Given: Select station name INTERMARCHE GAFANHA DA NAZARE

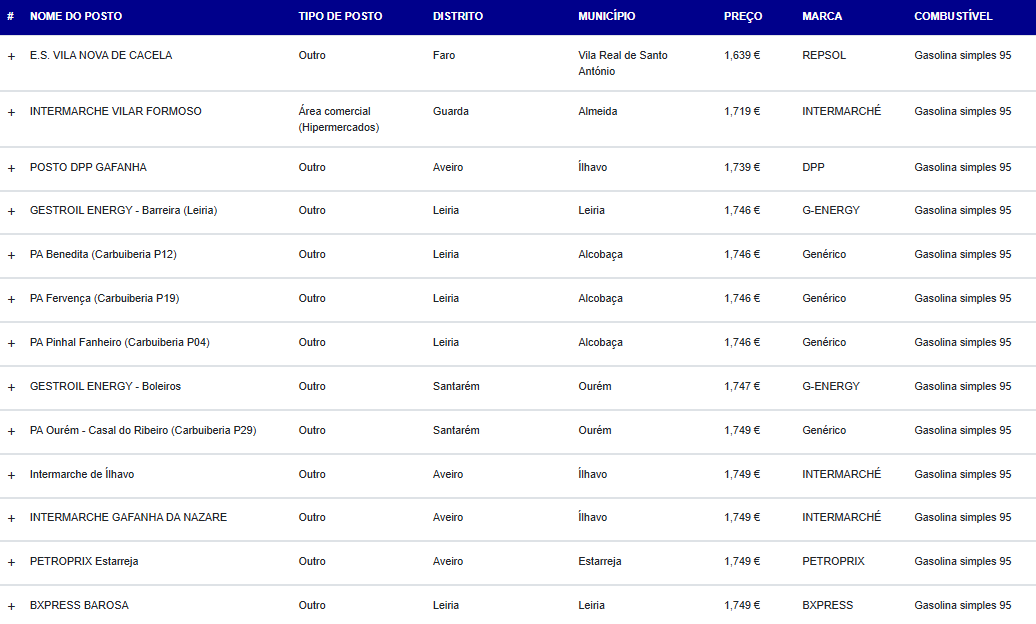Looking at the screenshot, I should 128,518.
